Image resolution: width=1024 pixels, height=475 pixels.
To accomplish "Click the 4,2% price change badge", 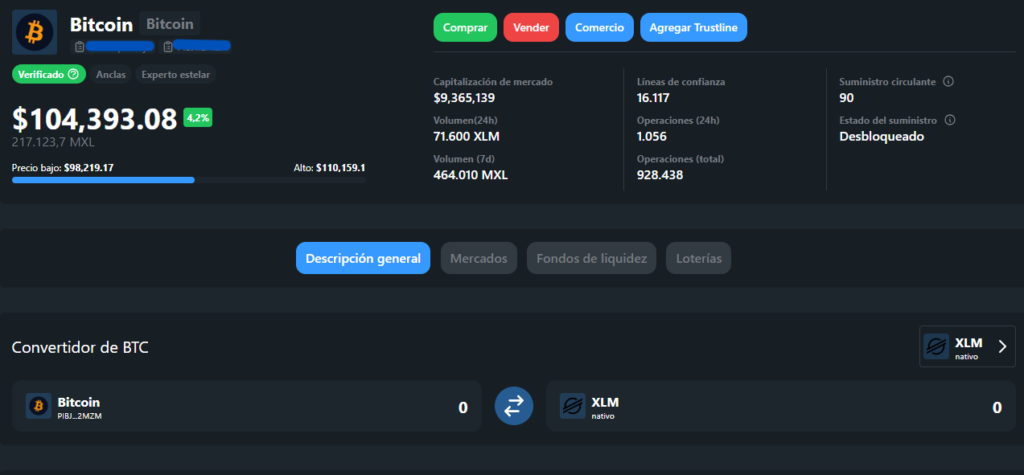I will (x=198, y=118).
